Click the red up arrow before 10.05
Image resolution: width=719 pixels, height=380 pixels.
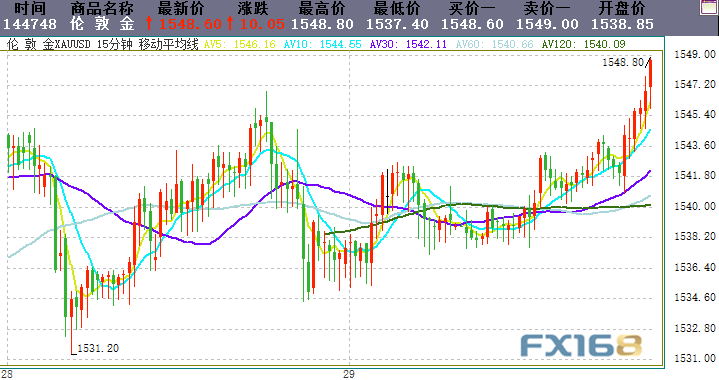(230, 23)
